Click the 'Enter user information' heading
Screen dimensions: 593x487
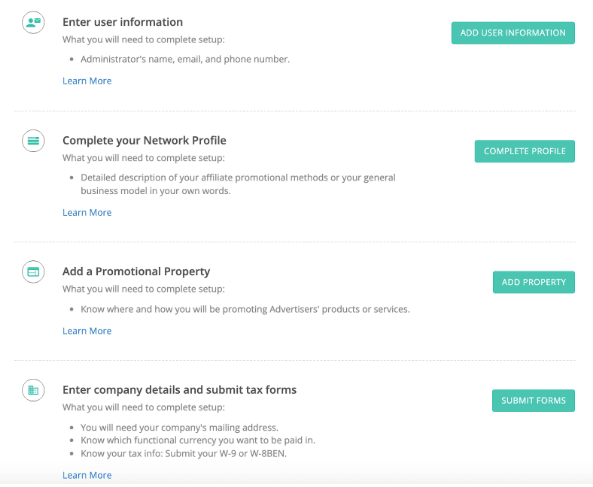[x=123, y=22]
